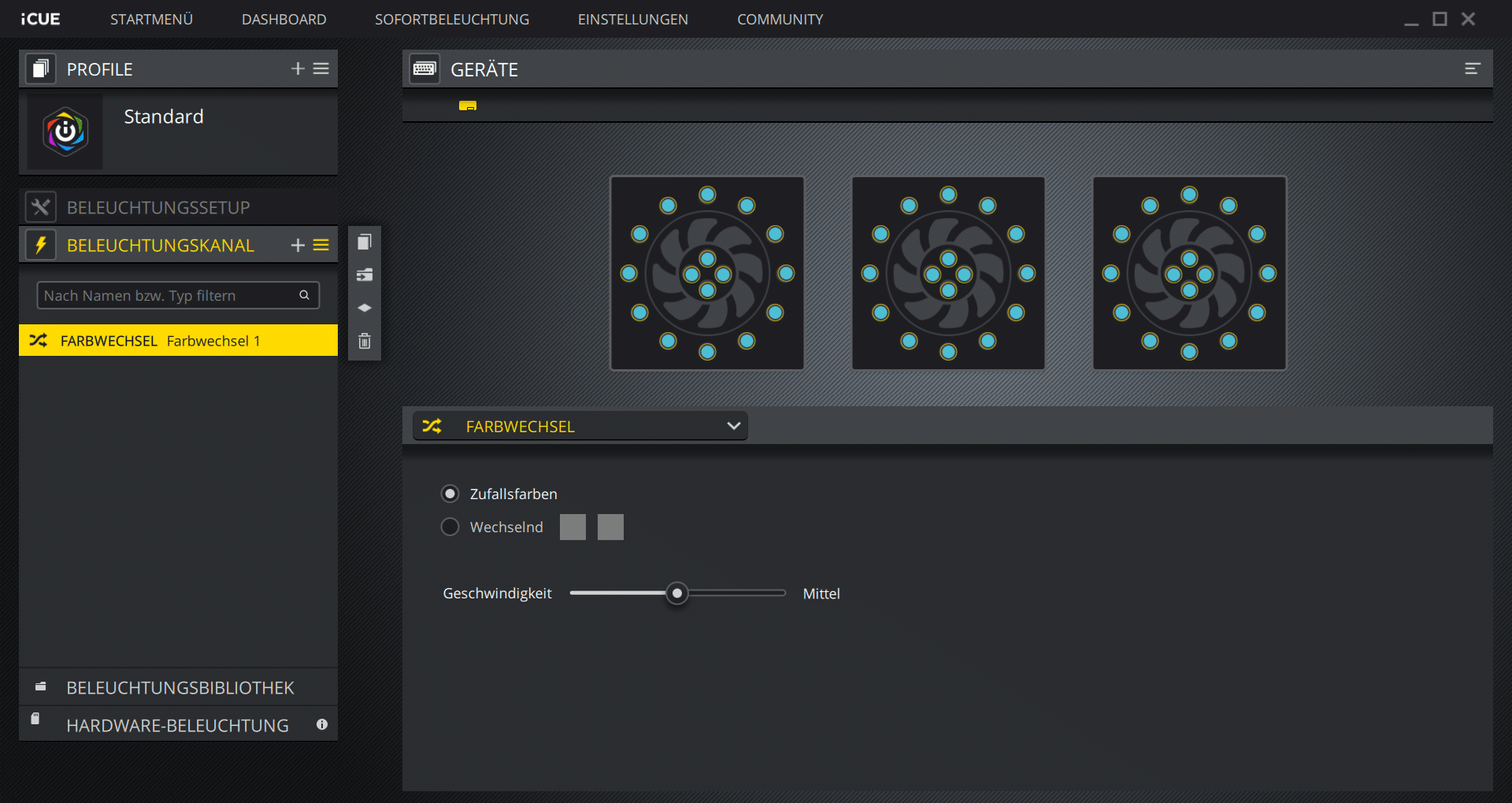Delete the selected effect with trash icon
The height and width of the screenshot is (803, 1512).
[364, 341]
